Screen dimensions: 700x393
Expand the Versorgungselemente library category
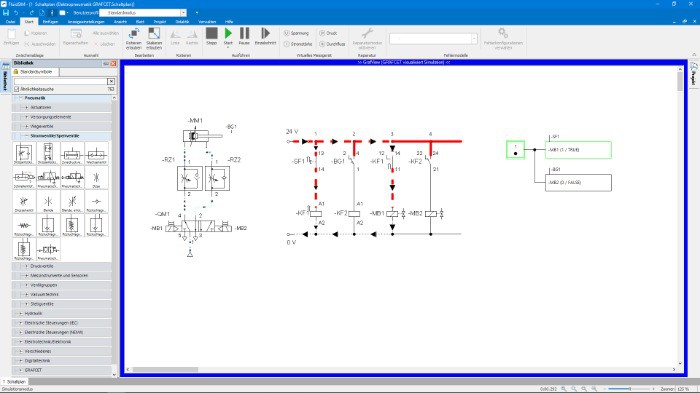point(26,117)
